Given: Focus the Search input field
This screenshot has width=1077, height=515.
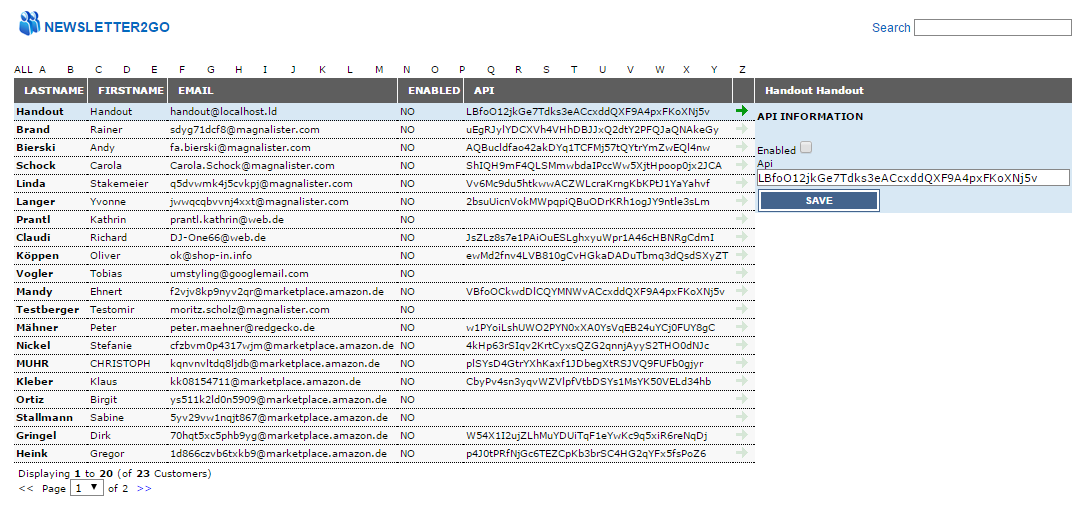Looking at the screenshot, I should point(993,27).
